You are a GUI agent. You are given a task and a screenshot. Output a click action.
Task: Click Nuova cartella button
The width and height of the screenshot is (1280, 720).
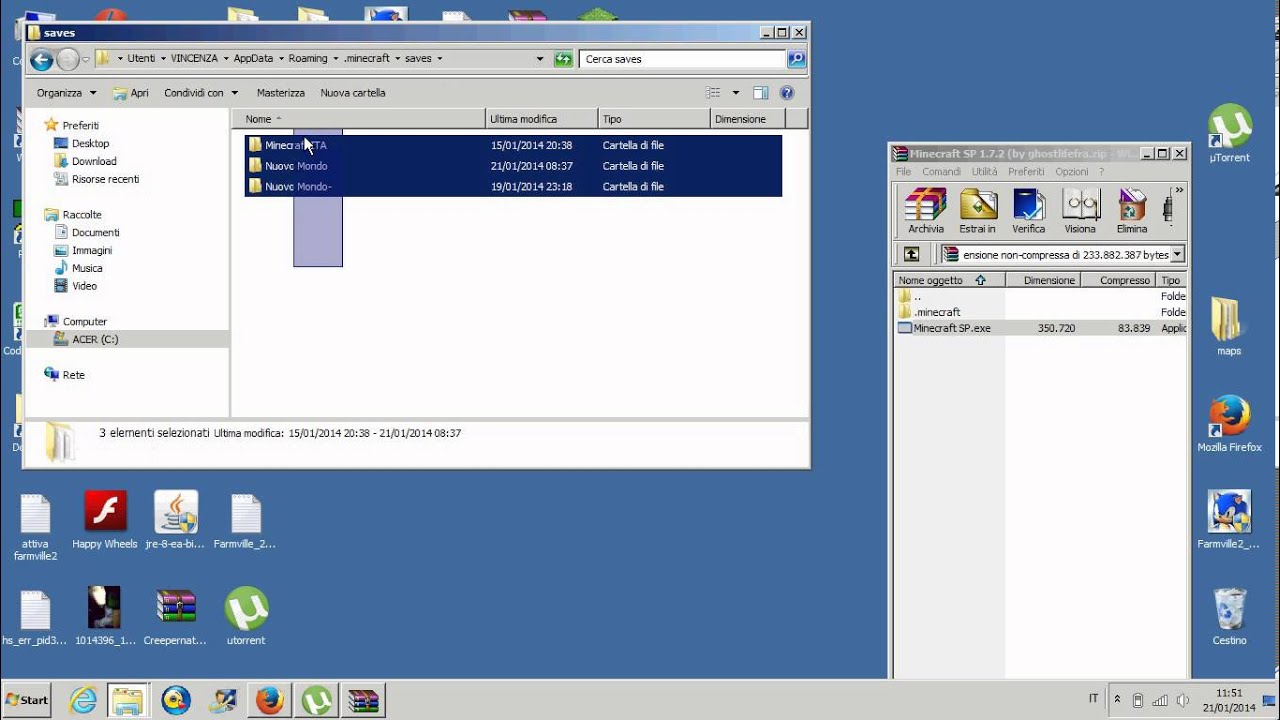point(353,93)
